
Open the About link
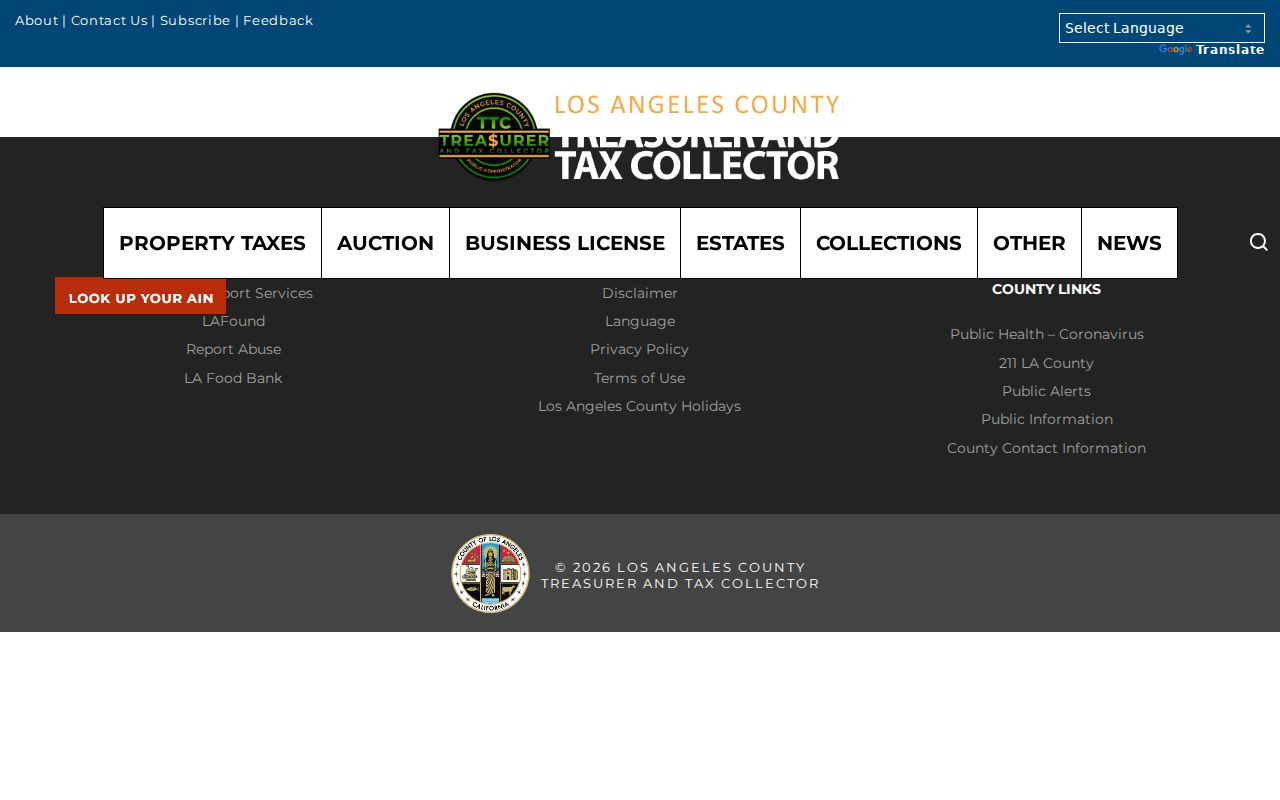pos(36,20)
